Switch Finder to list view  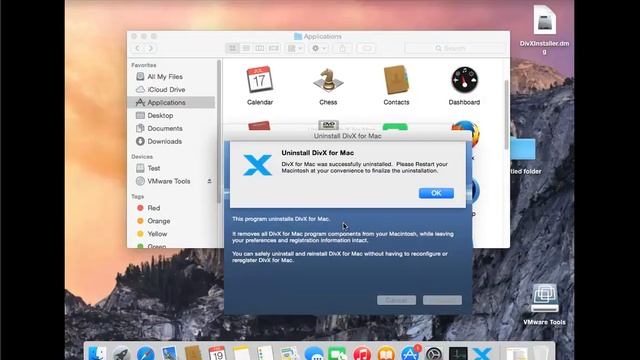coord(246,48)
